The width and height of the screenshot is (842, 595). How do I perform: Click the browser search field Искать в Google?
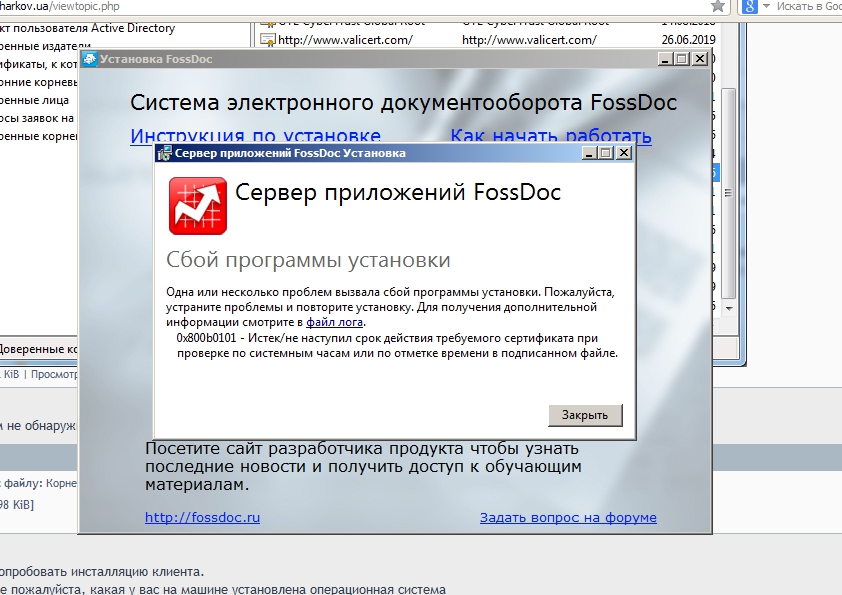[808, 6]
